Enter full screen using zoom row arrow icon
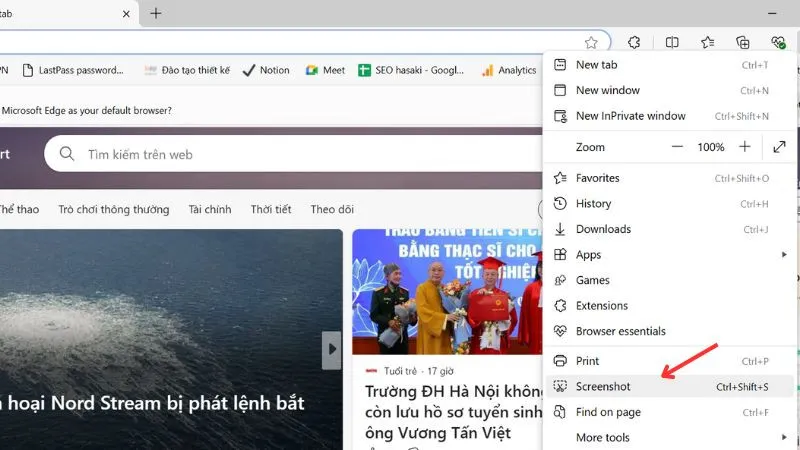This screenshot has width=800, height=450. pyautogui.click(x=779, y=147)
